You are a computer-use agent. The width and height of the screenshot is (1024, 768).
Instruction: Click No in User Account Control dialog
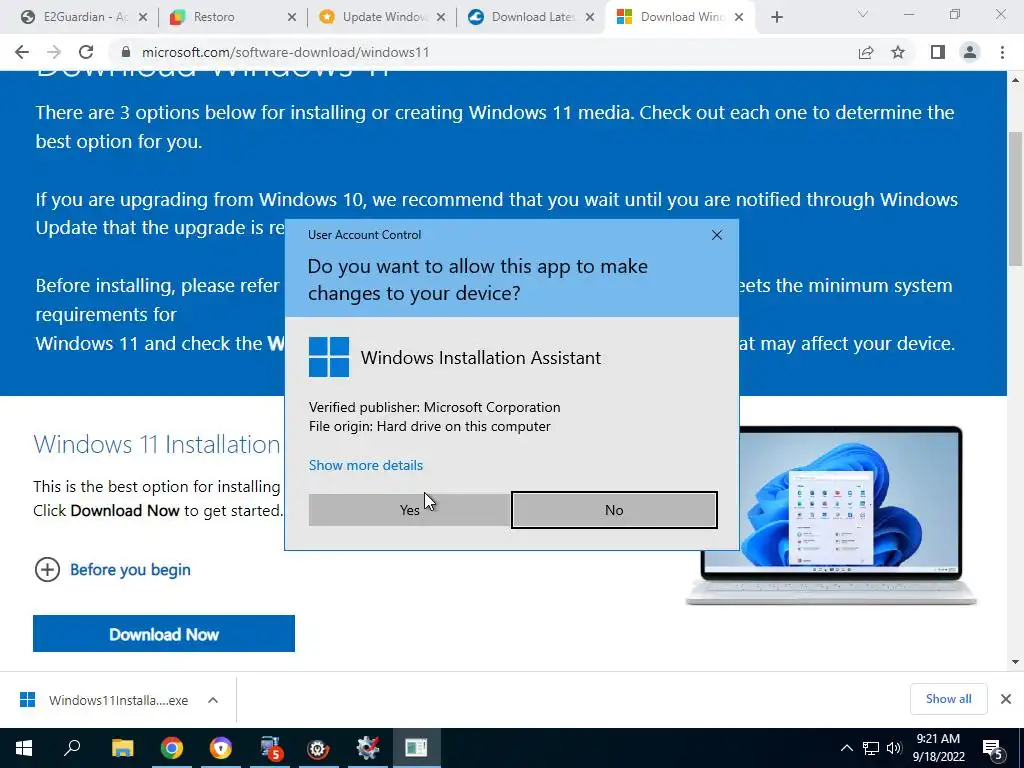pyautogui.click(x=614, y=510)
